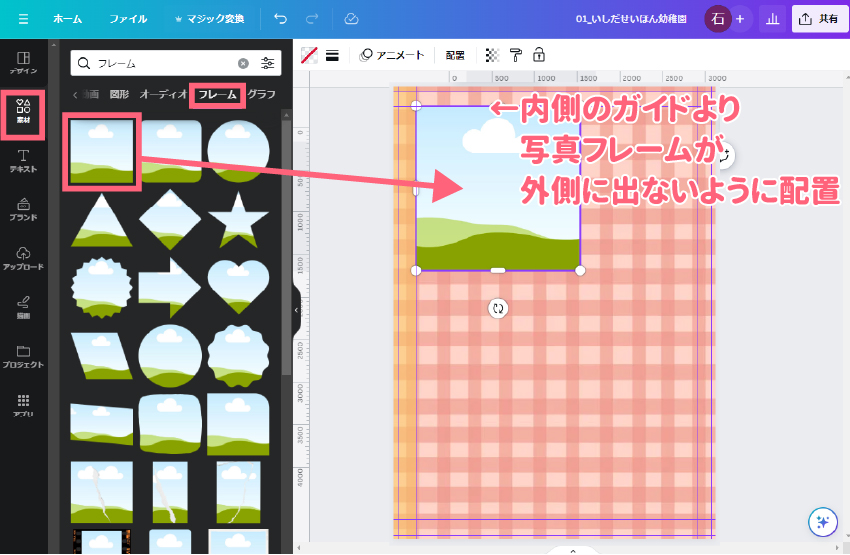Switch to フレーム frames tab
This screenshot has height=555, width=850.
pos(217,95)
